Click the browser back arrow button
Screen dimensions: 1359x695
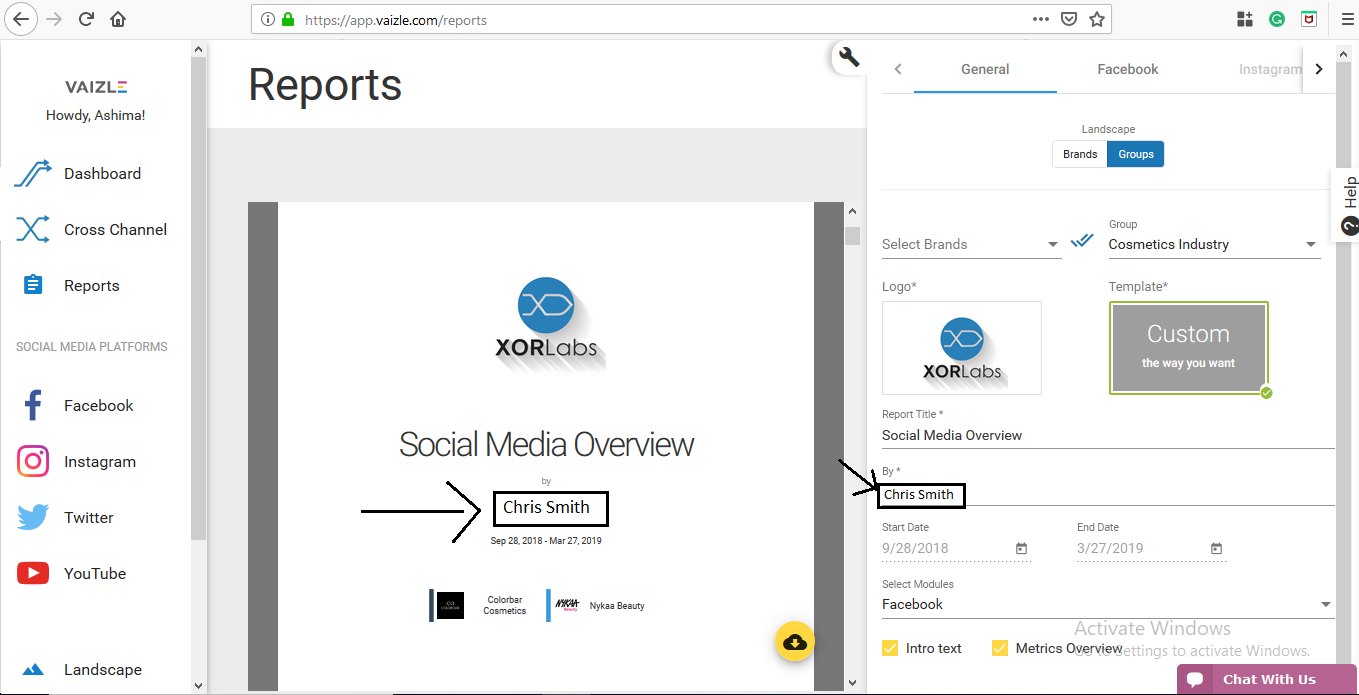21,19
